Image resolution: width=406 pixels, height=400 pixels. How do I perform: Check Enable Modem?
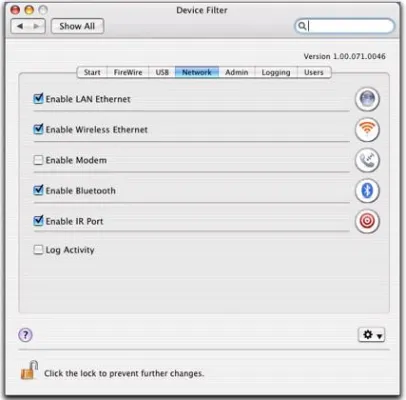pyautogui.click(x=38, y=160)
